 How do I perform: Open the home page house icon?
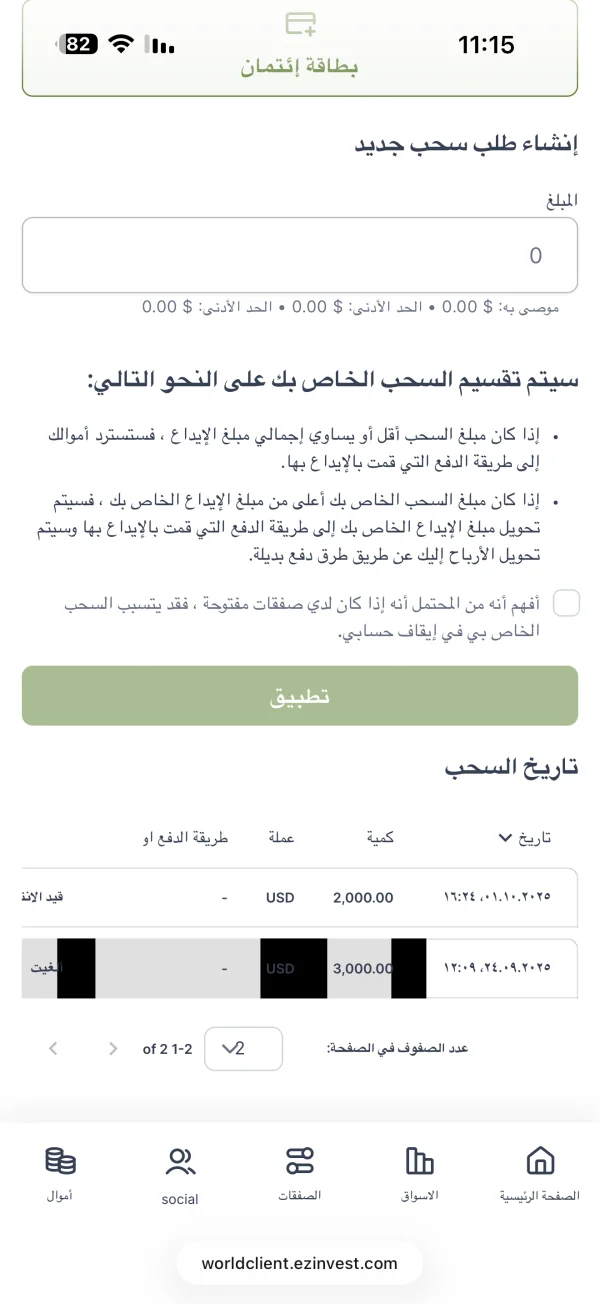539,1160
